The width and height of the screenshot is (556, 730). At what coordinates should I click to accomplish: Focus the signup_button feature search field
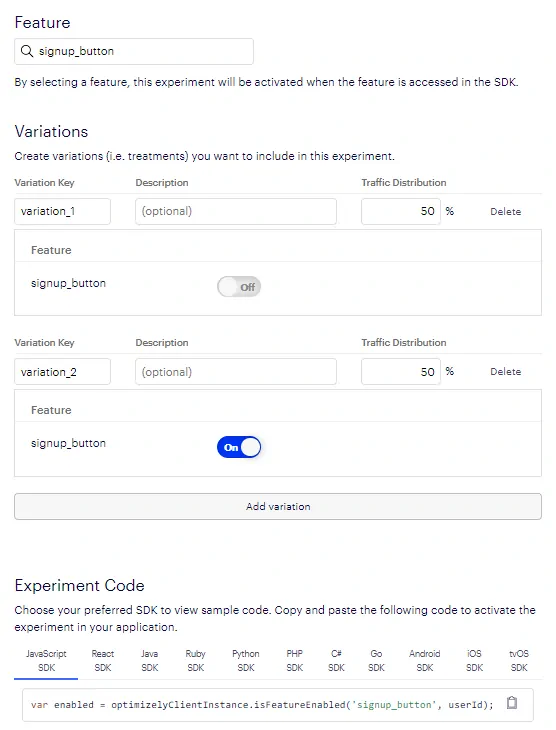(x=134, y=51)
